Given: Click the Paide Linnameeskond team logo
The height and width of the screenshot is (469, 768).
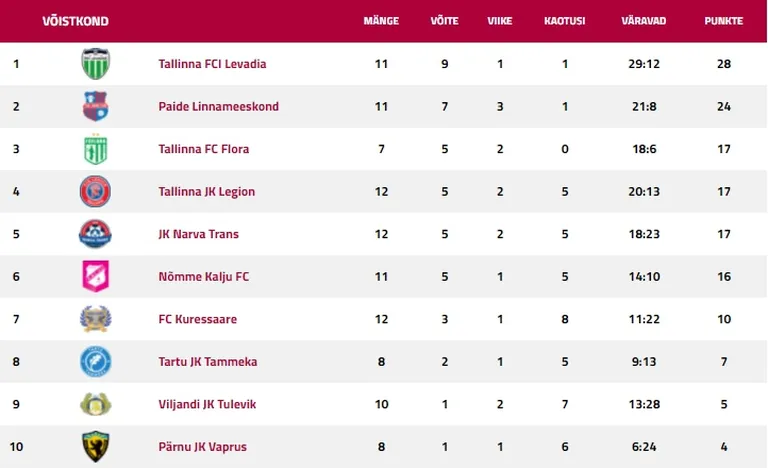Looking at the screenshot, I should coord(96,106).
